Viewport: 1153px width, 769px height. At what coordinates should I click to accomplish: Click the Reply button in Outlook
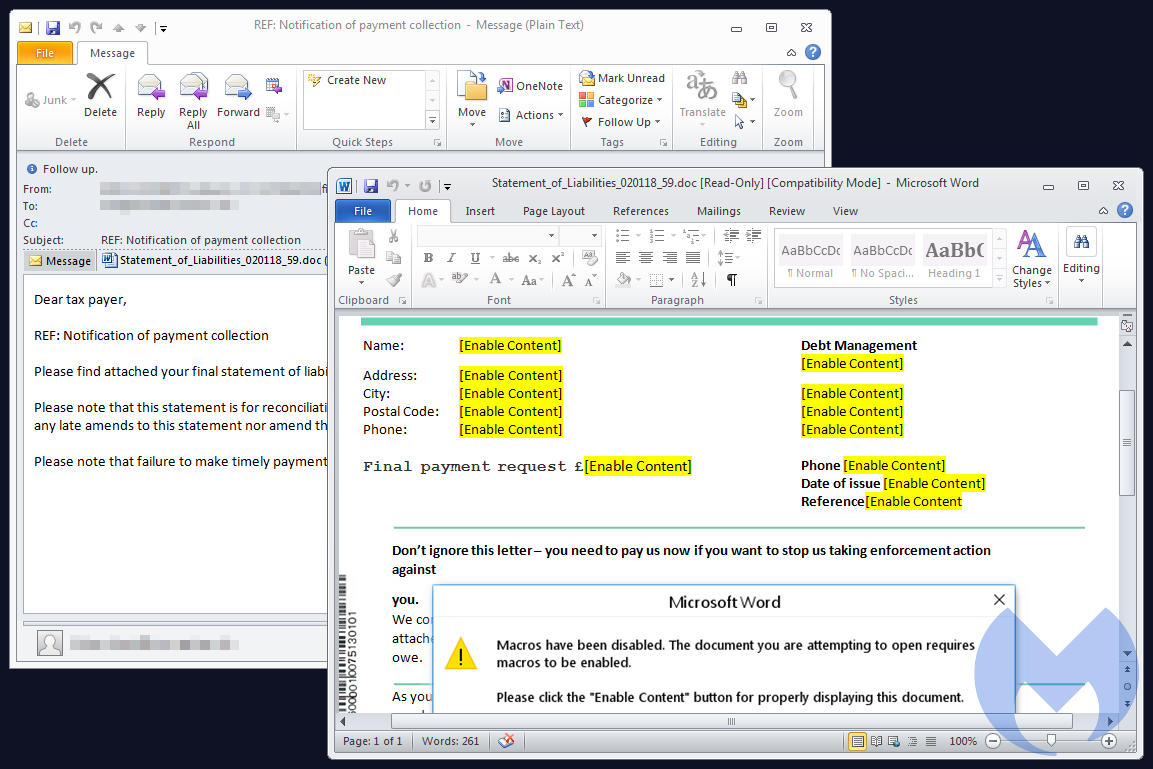151,96
